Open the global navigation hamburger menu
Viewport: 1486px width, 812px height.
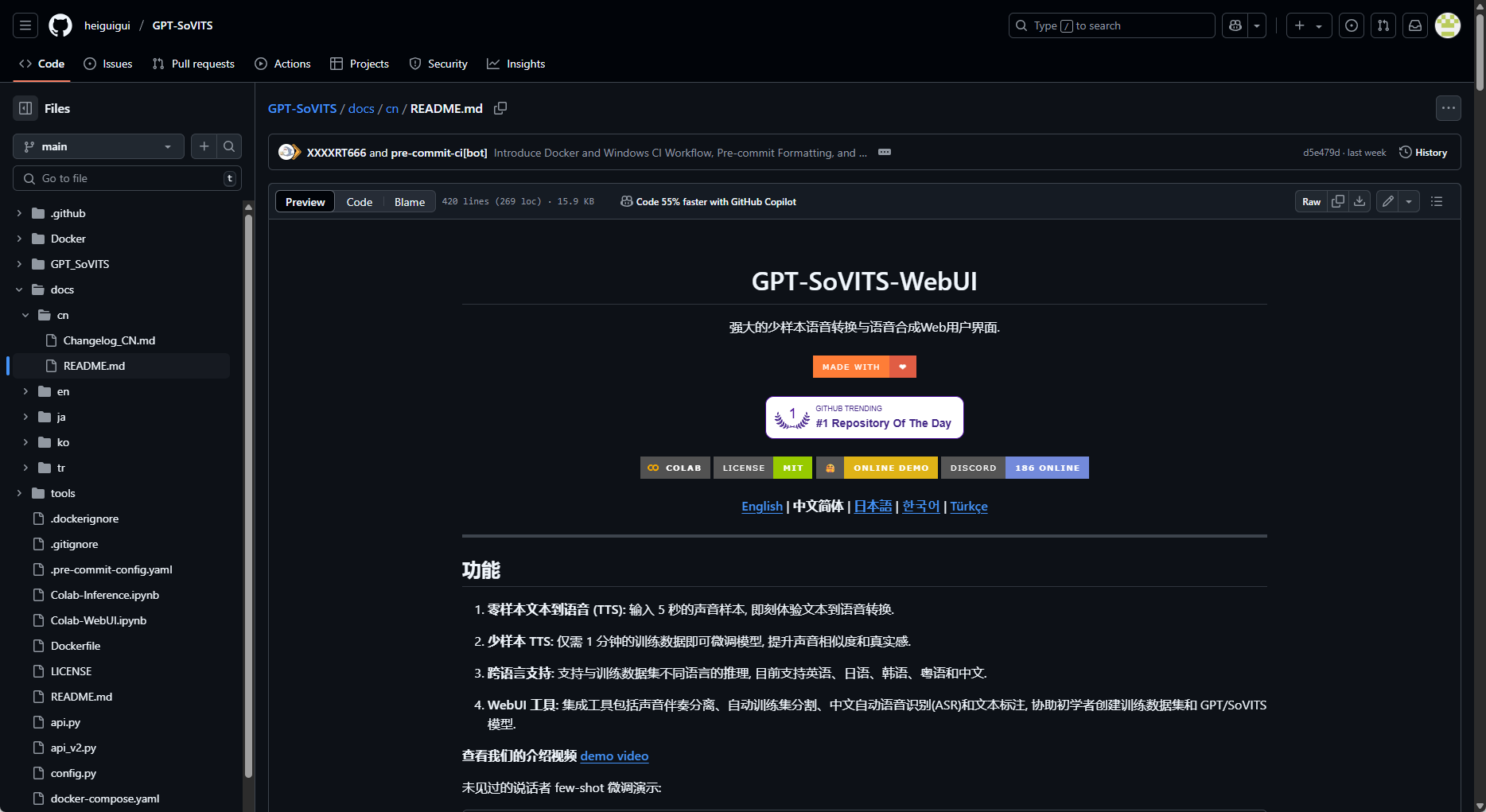(25, 25)
